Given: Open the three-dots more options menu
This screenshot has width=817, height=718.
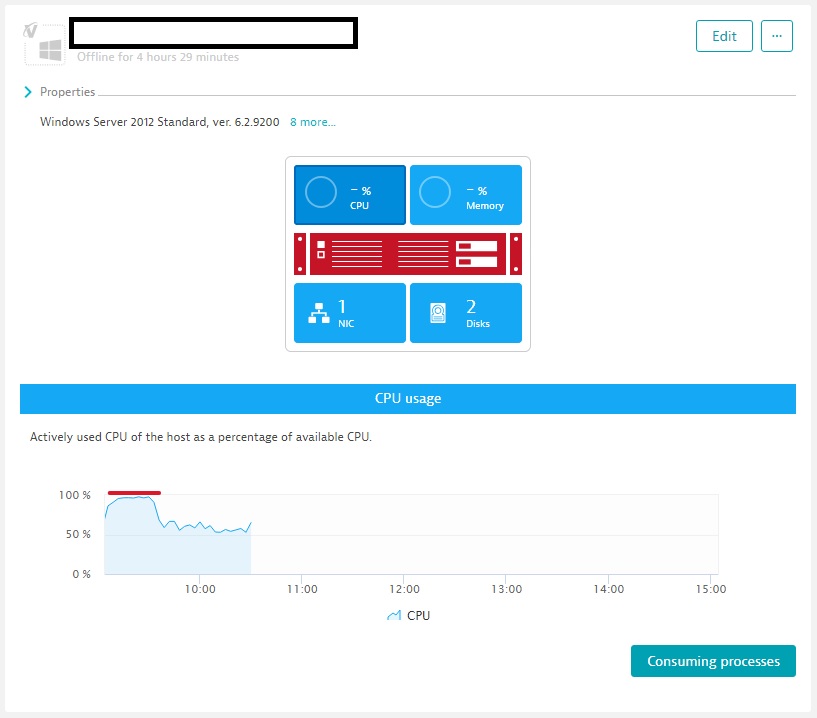Looking at the screenshot, I should [x=777, y=36].
